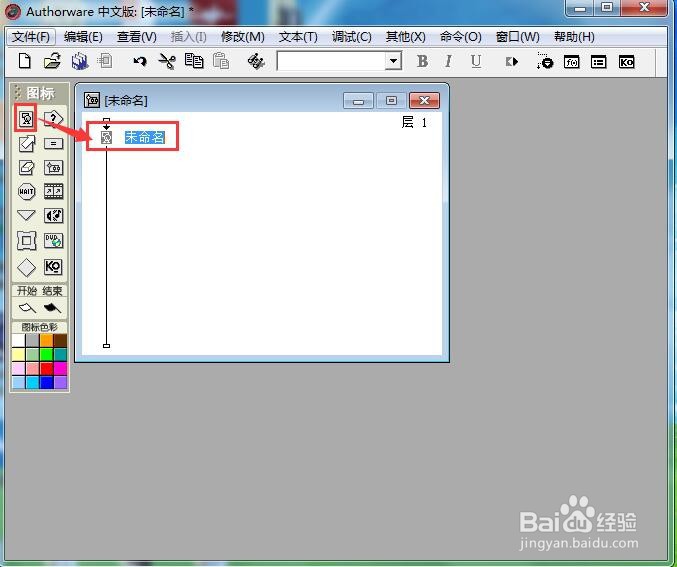This screenshot has width=677, height=567.
Task: Pick the magenta icon color swatch
Action: point(60,368)
